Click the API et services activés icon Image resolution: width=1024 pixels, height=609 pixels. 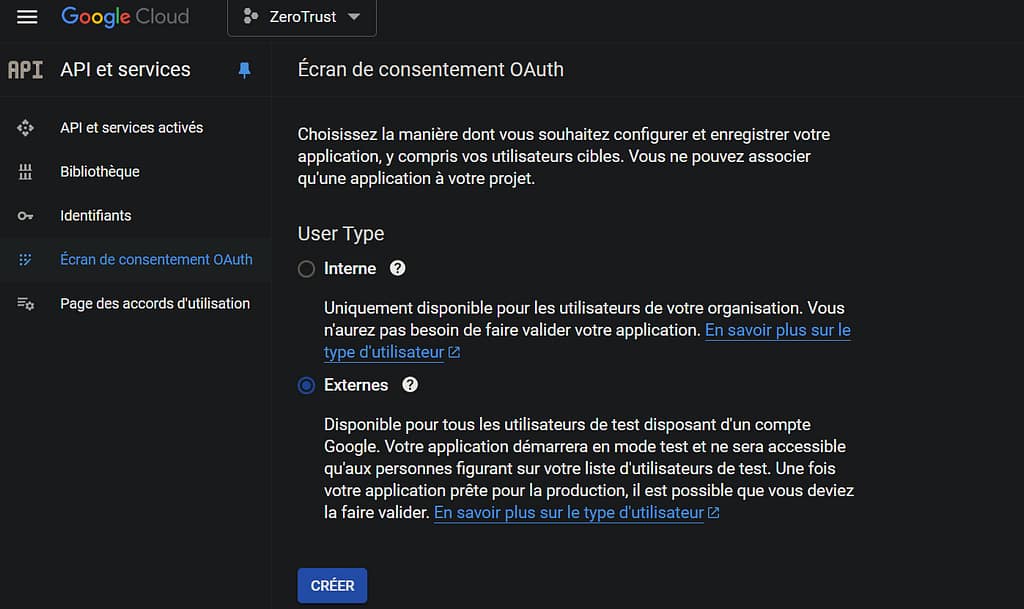(x=26, y=128)
